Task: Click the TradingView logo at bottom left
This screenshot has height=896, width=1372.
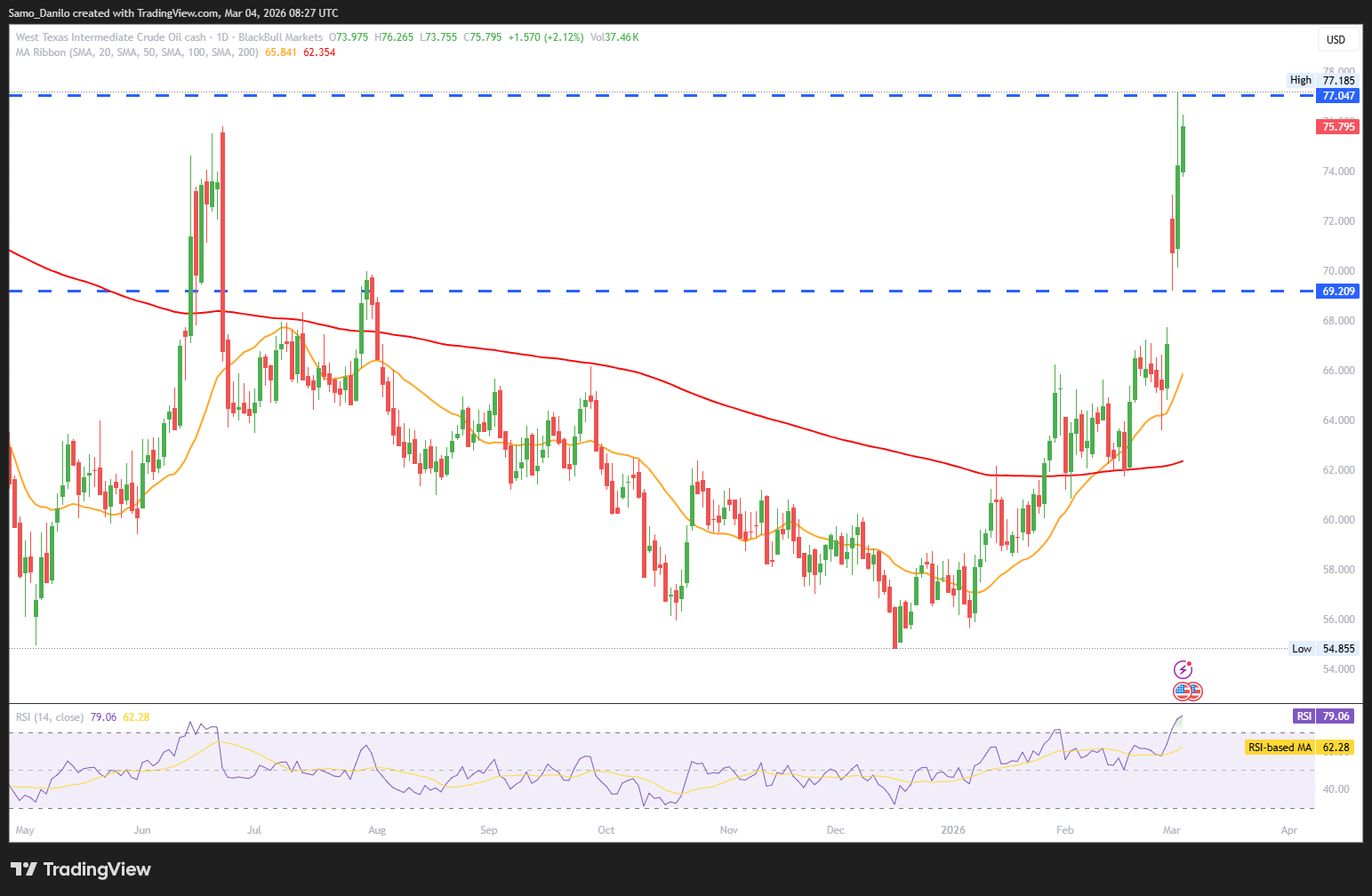Action: pos(81,869)
